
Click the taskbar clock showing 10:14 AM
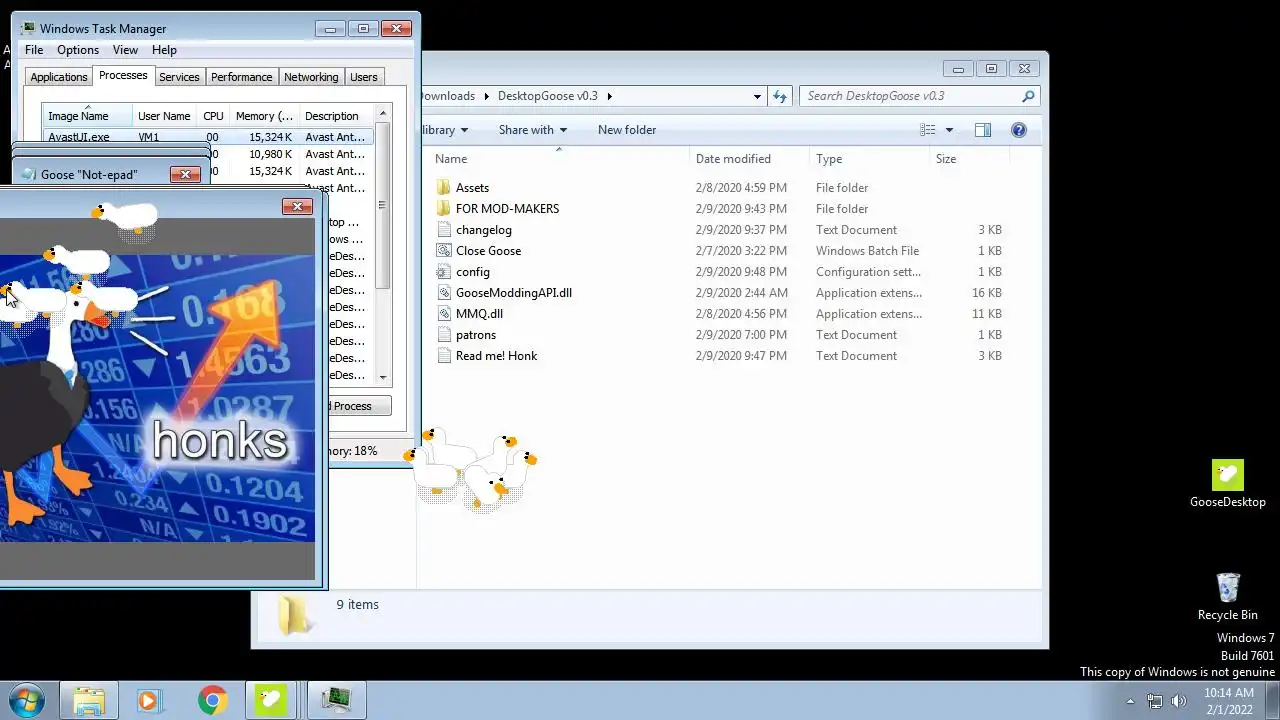pos(1228,700)
